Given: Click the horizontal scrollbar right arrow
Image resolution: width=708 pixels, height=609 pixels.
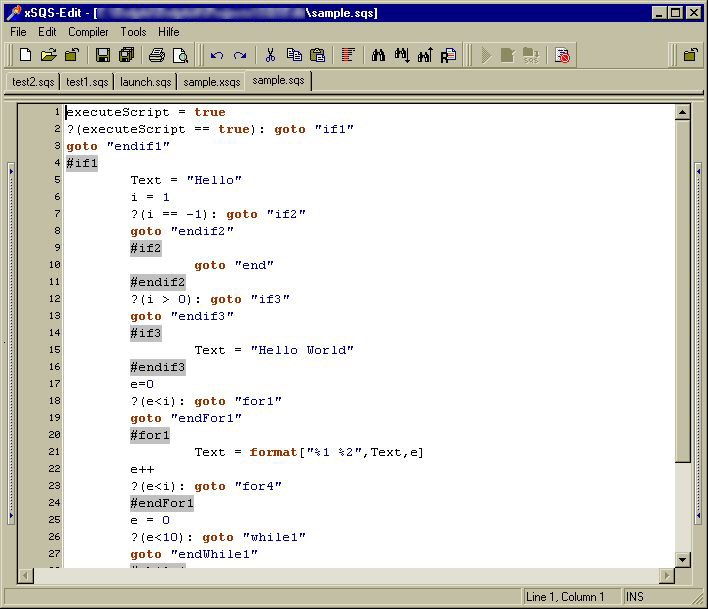Looking at the screenshot, I should pos(666,576).
